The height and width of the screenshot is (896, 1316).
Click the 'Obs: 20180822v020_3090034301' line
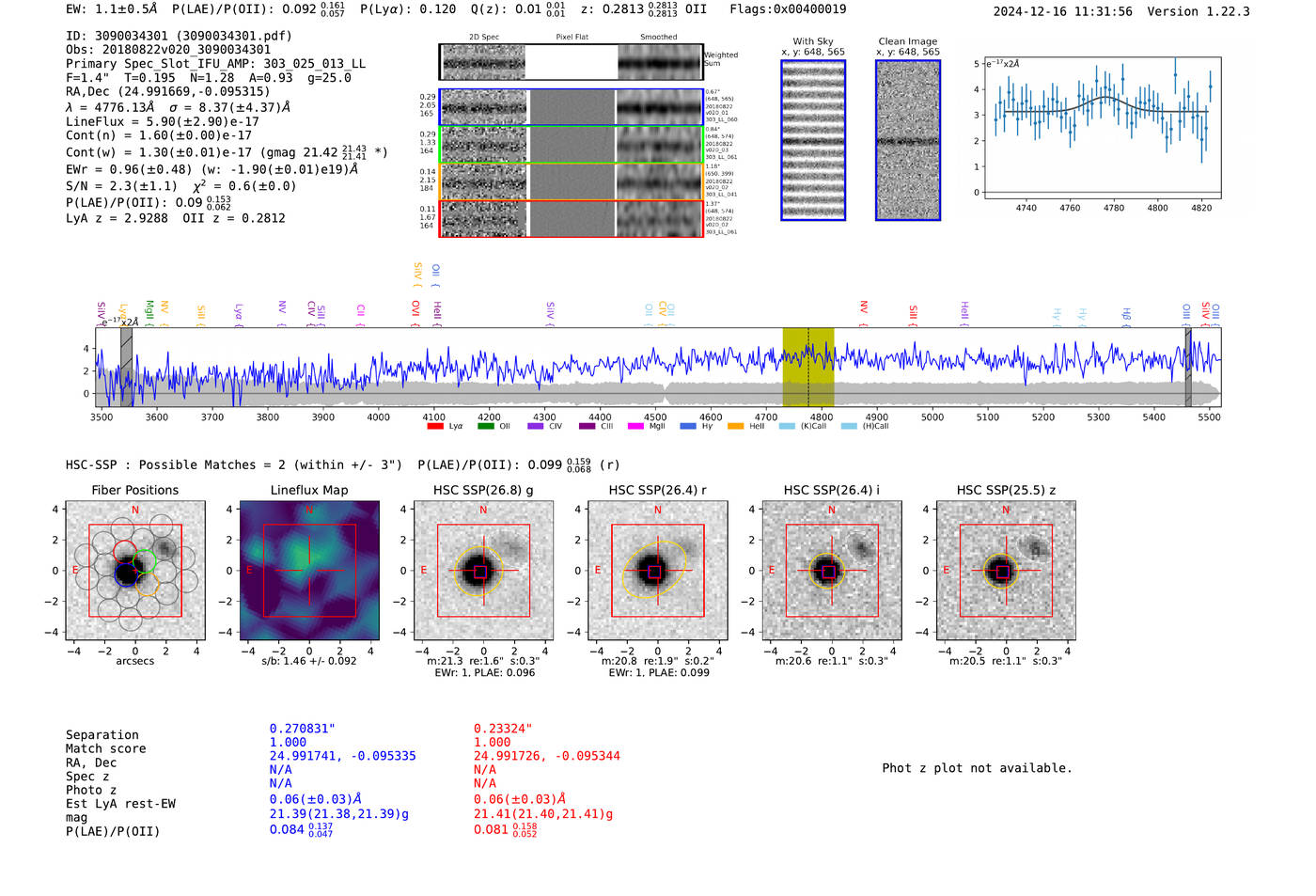coord(168,50)
